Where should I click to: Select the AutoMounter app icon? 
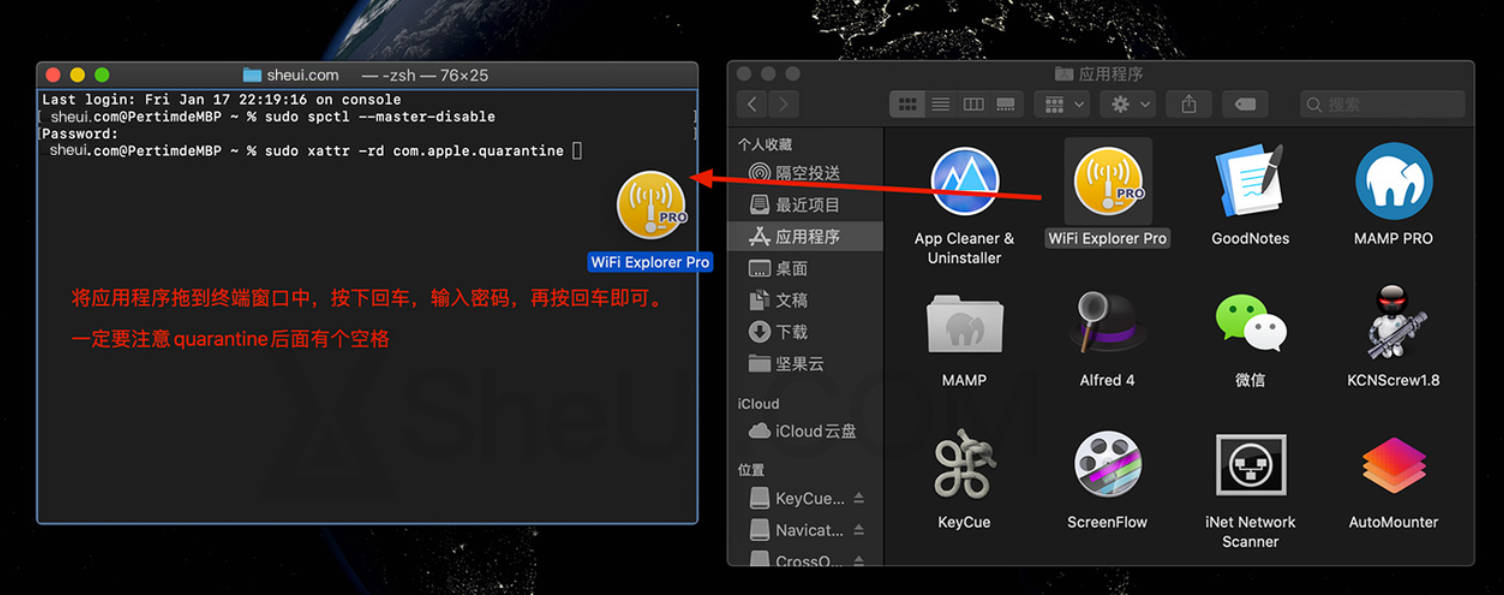tap(1393, 467)
